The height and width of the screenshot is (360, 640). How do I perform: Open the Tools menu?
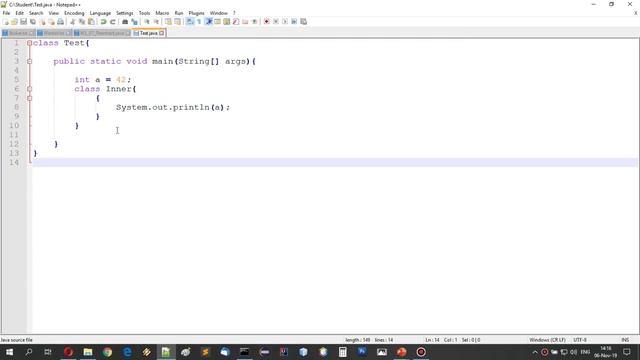coord(144,13)
